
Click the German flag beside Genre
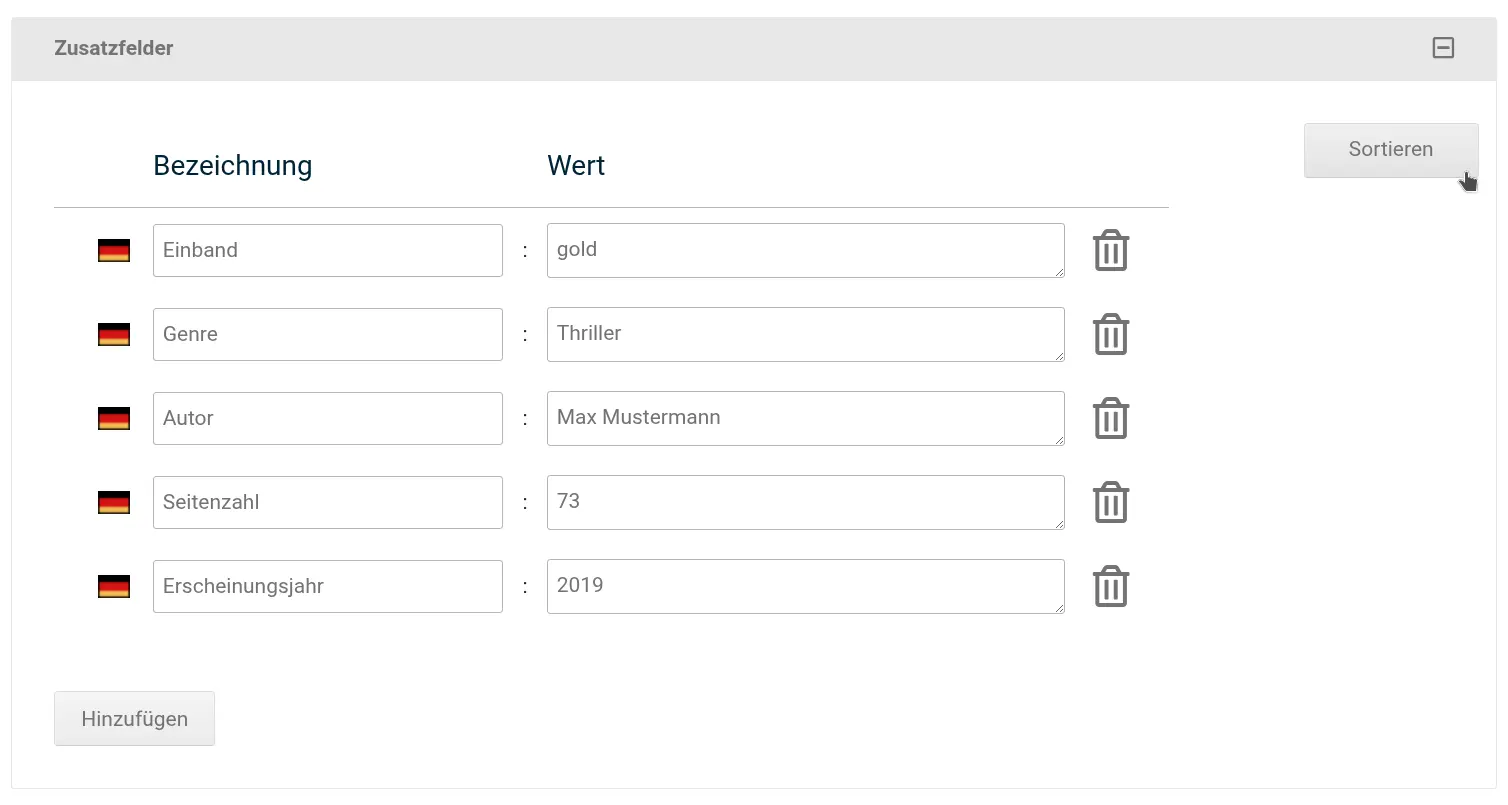pyautogui.click(x=114, y=335)
